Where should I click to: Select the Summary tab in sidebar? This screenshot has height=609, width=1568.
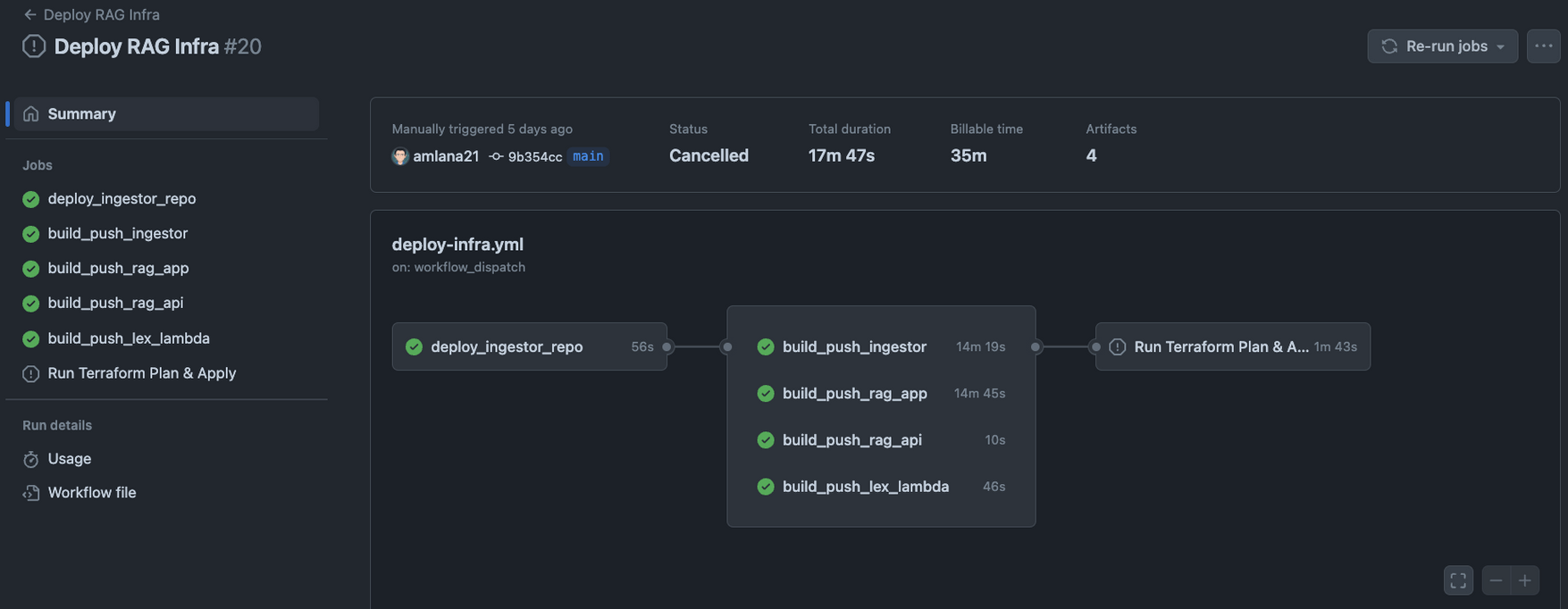(x=166, y=113)
